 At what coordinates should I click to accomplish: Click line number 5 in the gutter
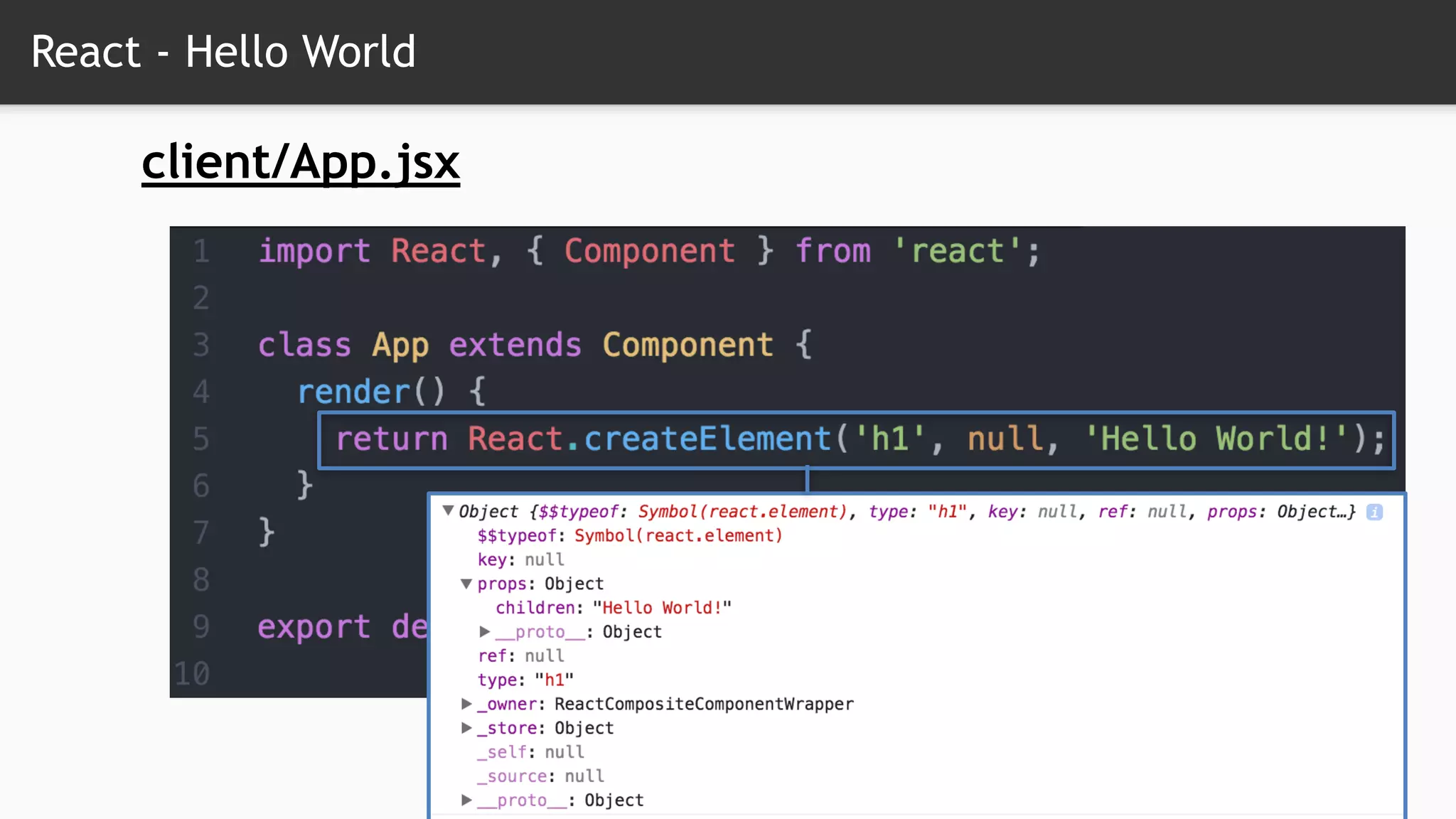click(x=201, y=439)
